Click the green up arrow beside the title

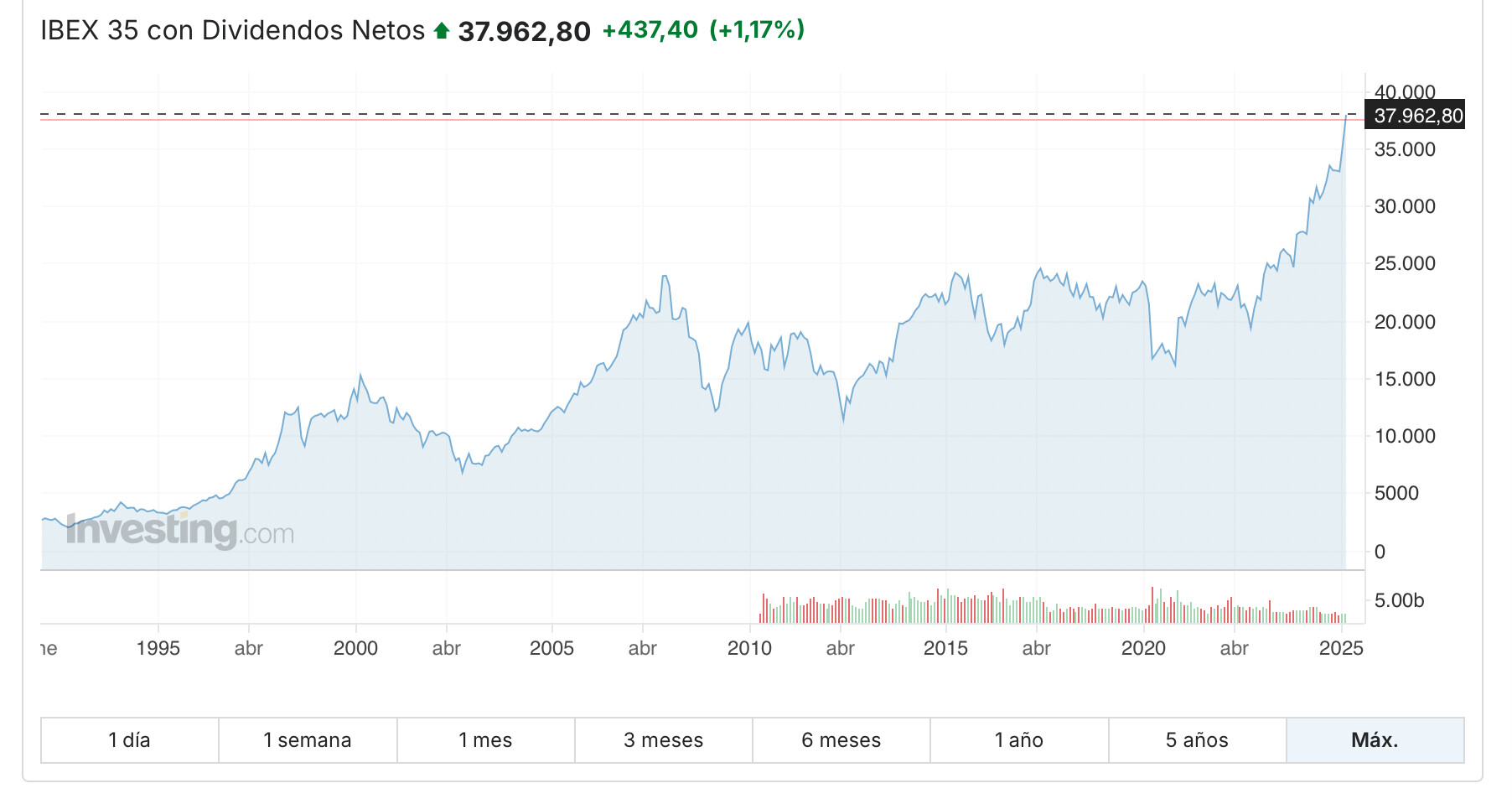coord(442,31)
